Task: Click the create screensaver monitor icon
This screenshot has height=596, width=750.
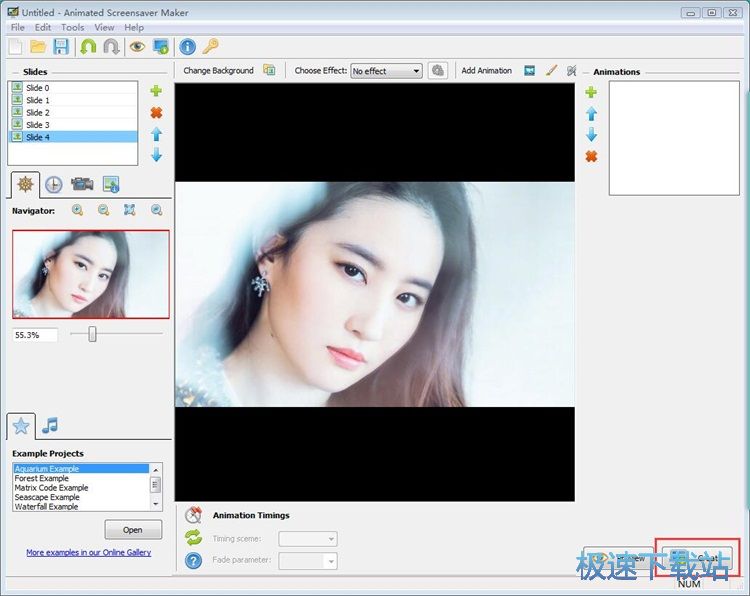Action: 161,47
